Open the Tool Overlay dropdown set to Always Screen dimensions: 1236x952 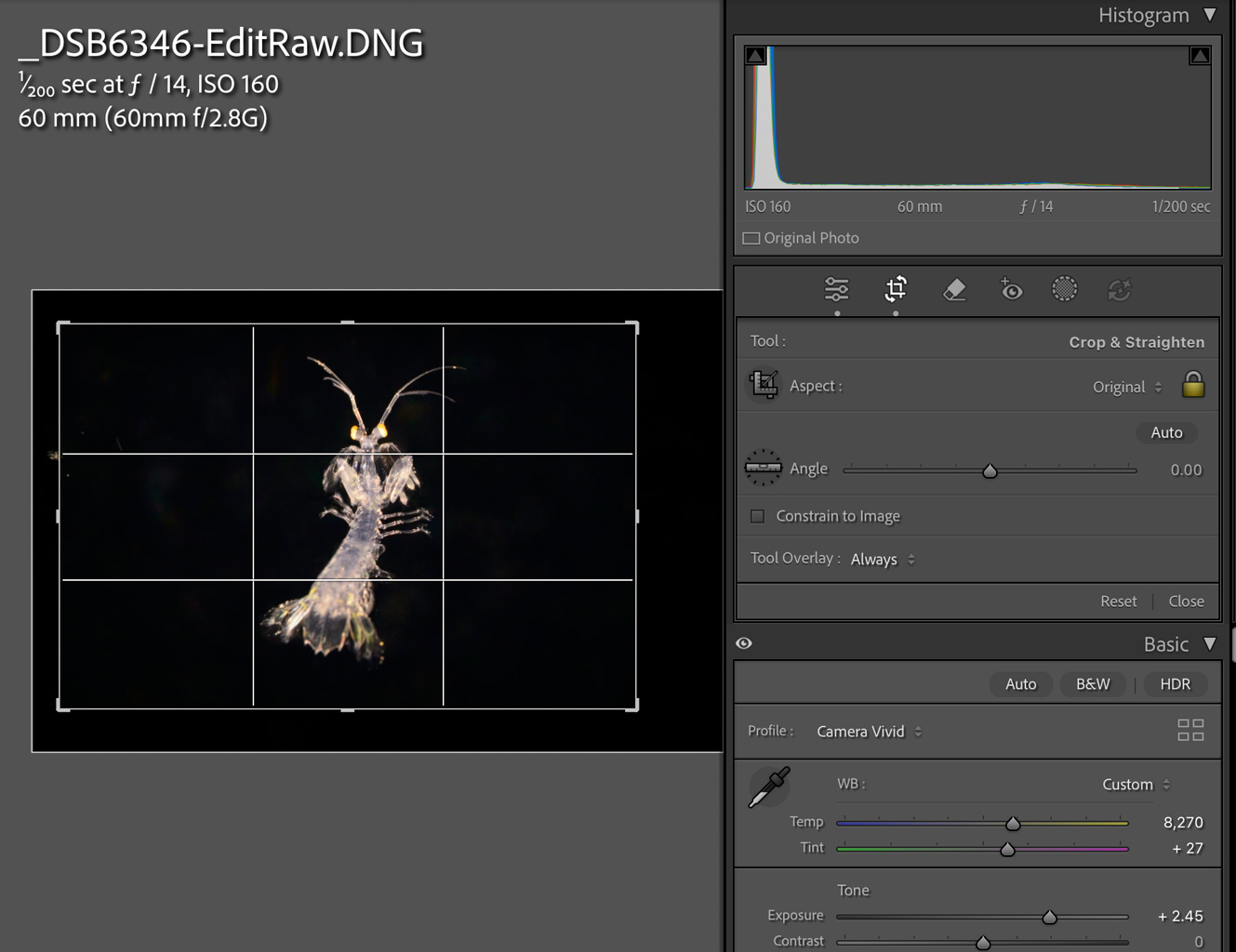[x=881, y=559]
